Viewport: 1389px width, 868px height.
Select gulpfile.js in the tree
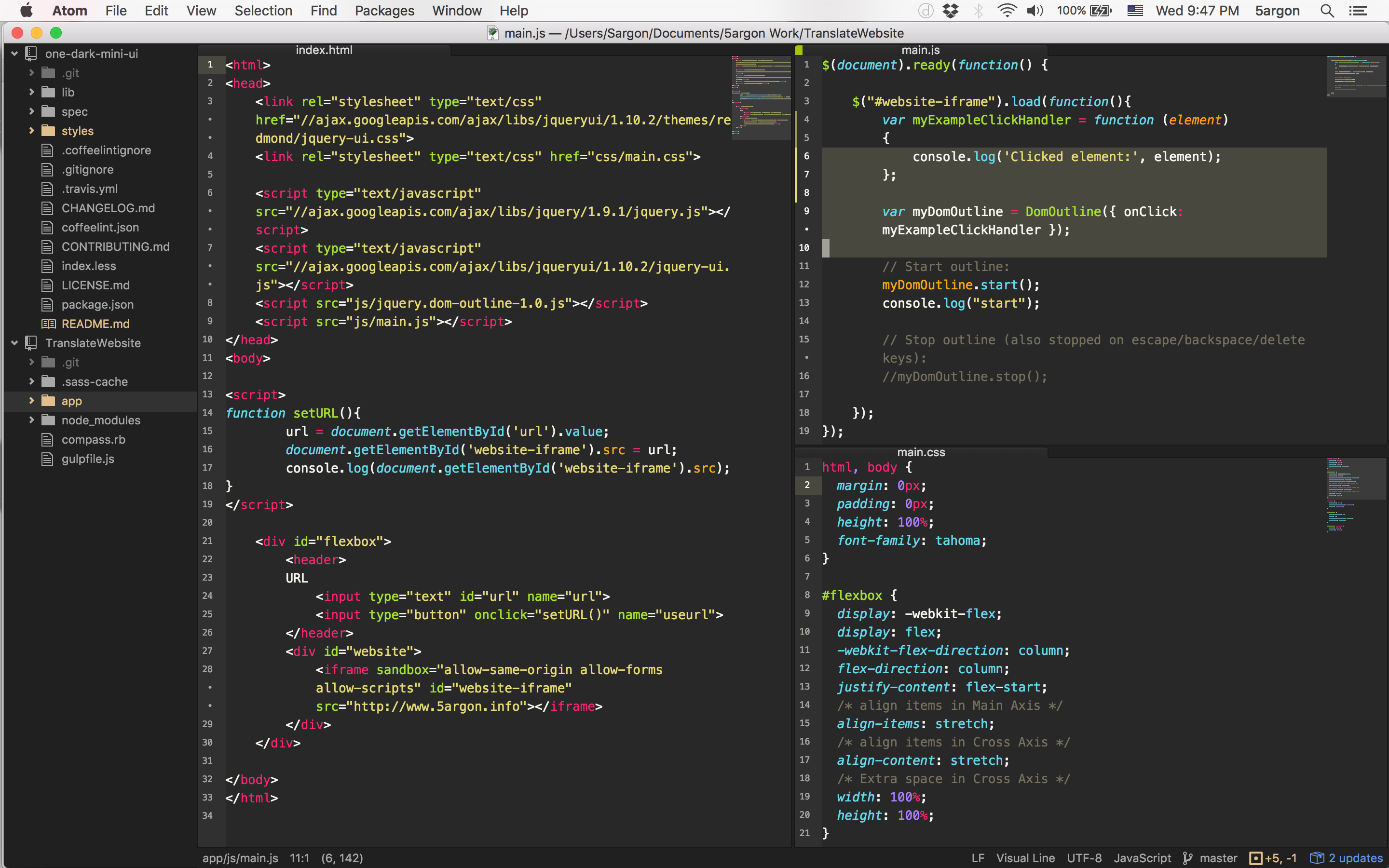[88, 459]
